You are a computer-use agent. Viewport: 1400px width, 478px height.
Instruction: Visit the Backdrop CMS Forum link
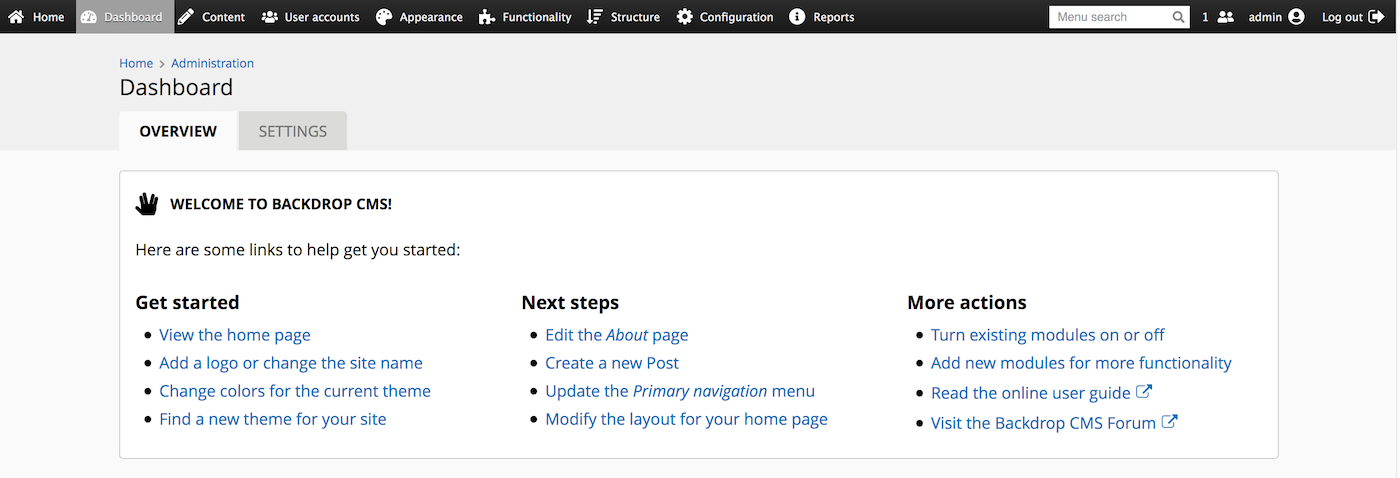1043,423
